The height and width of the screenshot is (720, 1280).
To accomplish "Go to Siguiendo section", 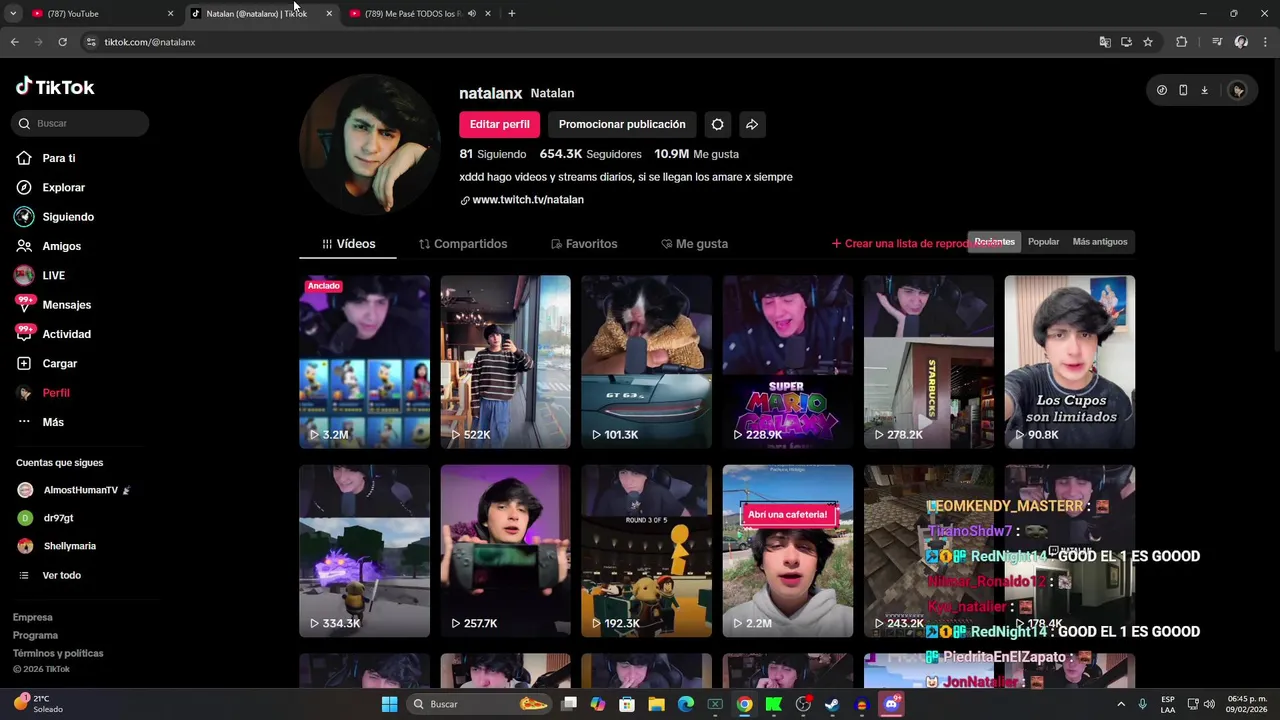I will [x=67, y=217].
